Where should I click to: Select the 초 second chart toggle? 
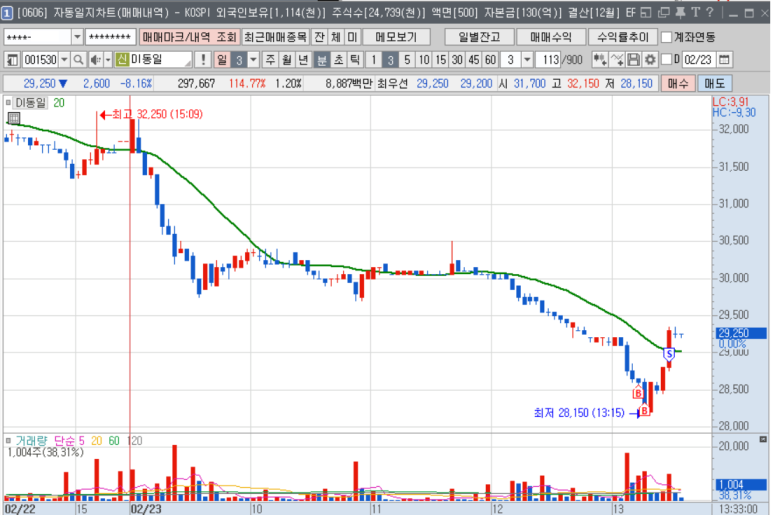tap(338, 60)
